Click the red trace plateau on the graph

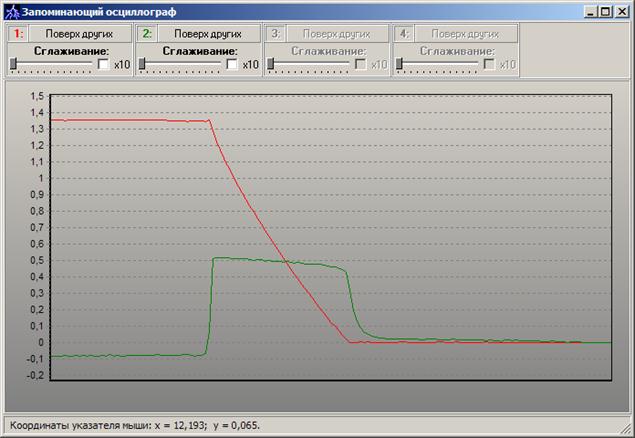tap(130, 120)
